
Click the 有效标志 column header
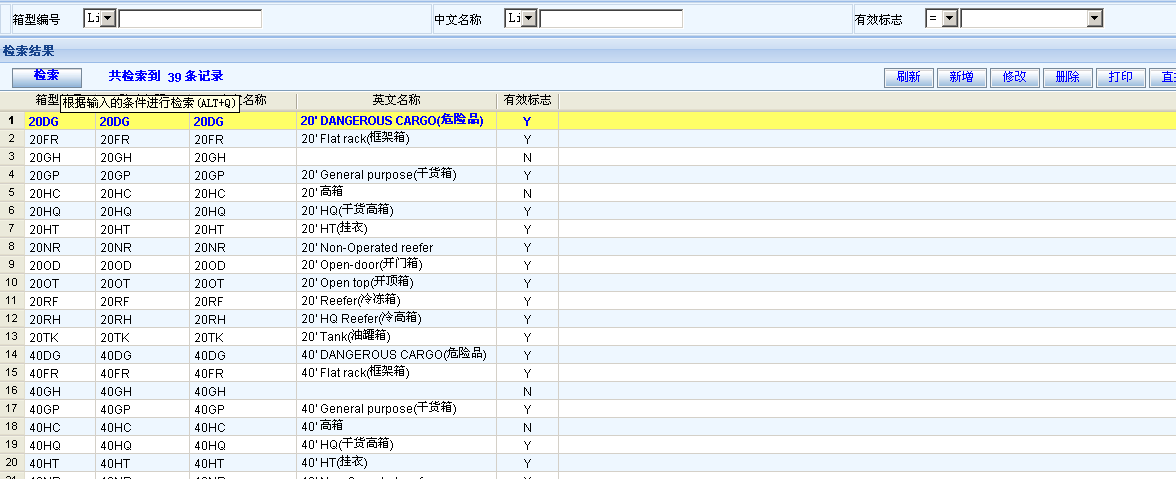[x=527, y=101]
